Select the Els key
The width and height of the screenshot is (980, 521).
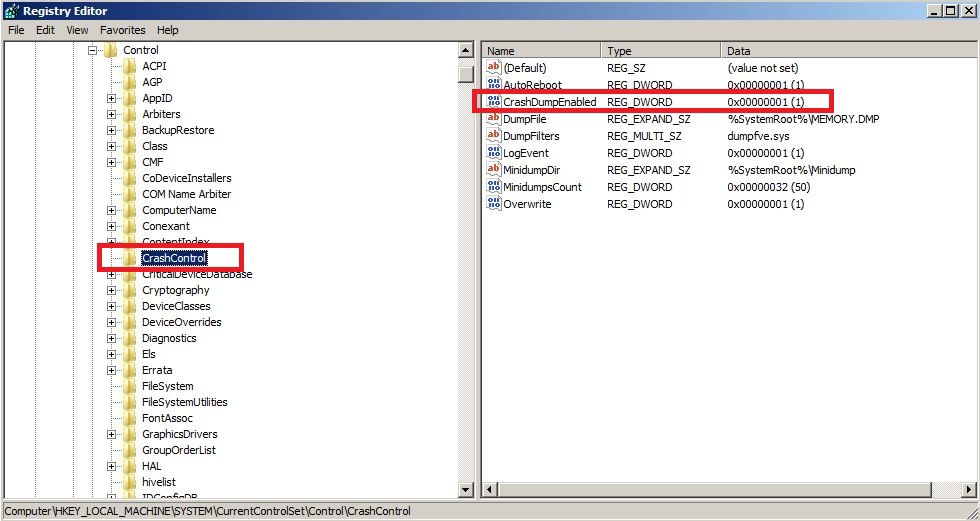pyautogui.click(x=149, y=354)
